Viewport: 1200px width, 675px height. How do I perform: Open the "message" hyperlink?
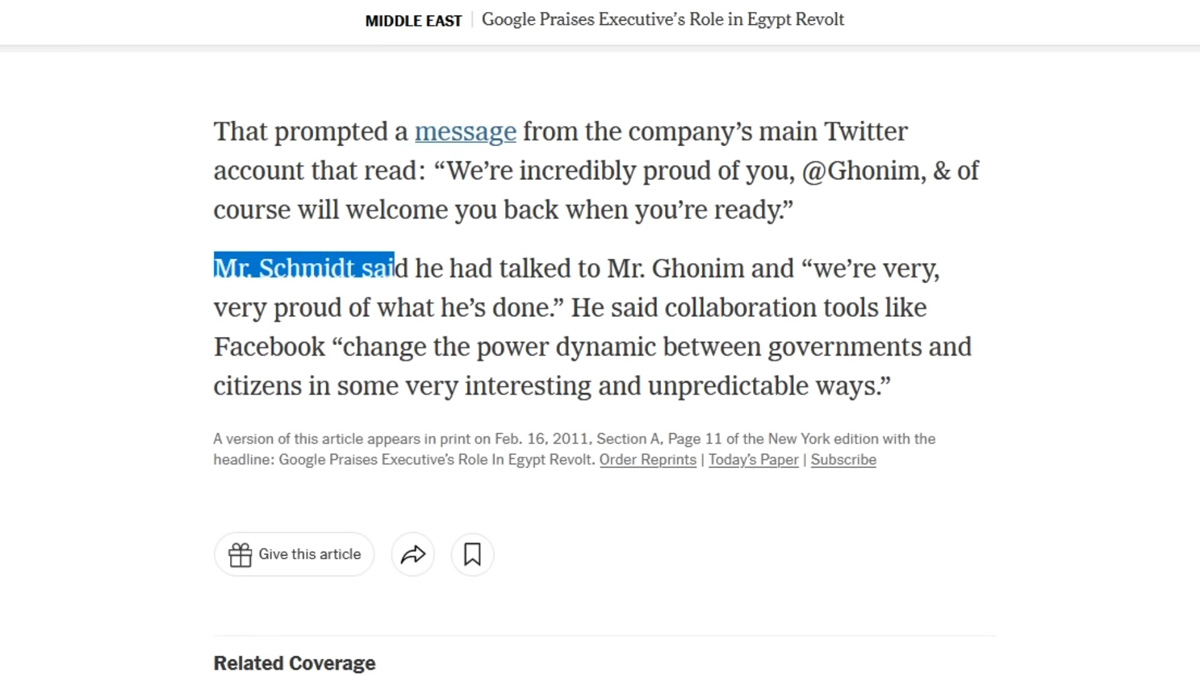click(466, 132)
